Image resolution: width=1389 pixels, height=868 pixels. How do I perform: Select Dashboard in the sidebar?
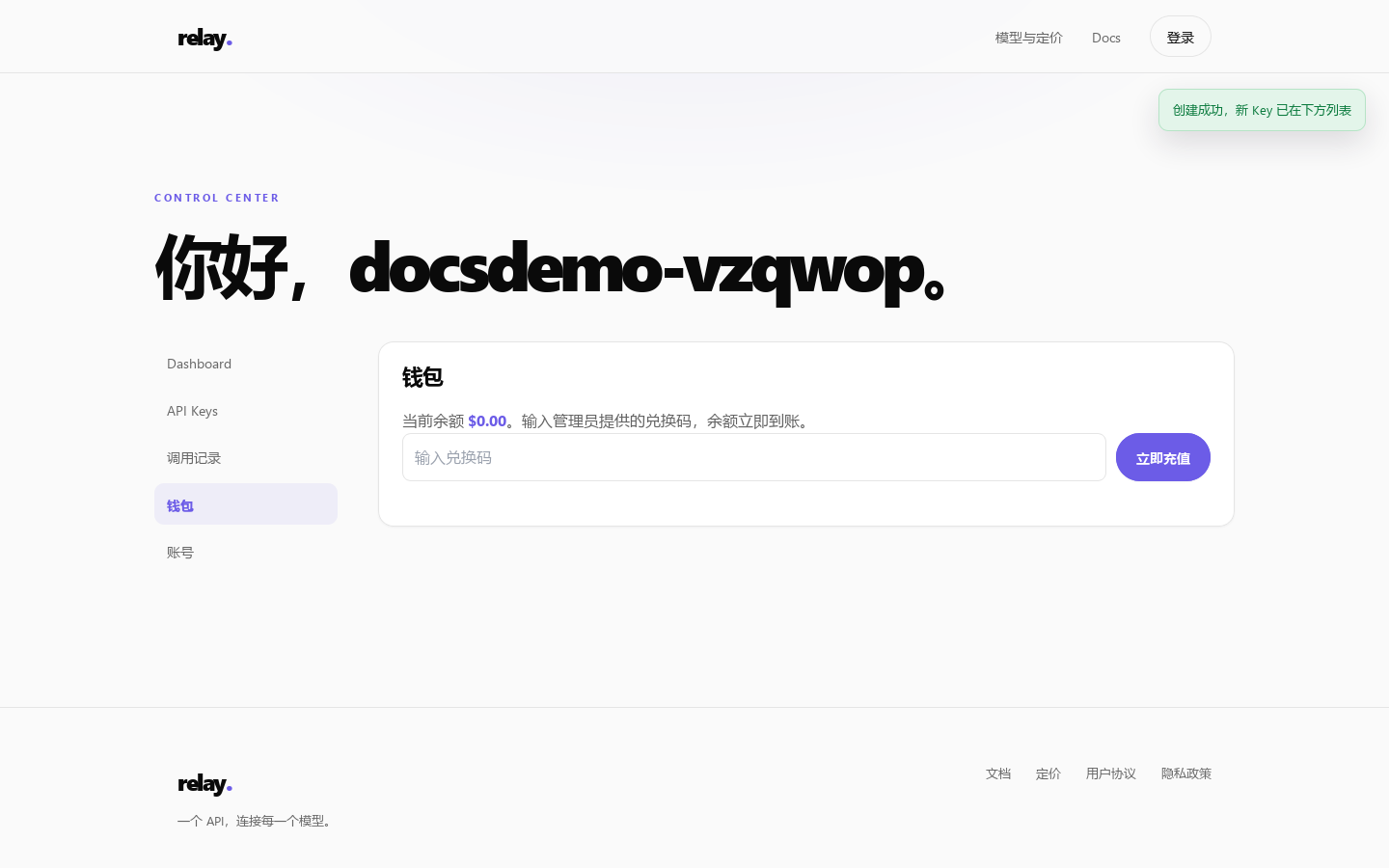[246, 364]
